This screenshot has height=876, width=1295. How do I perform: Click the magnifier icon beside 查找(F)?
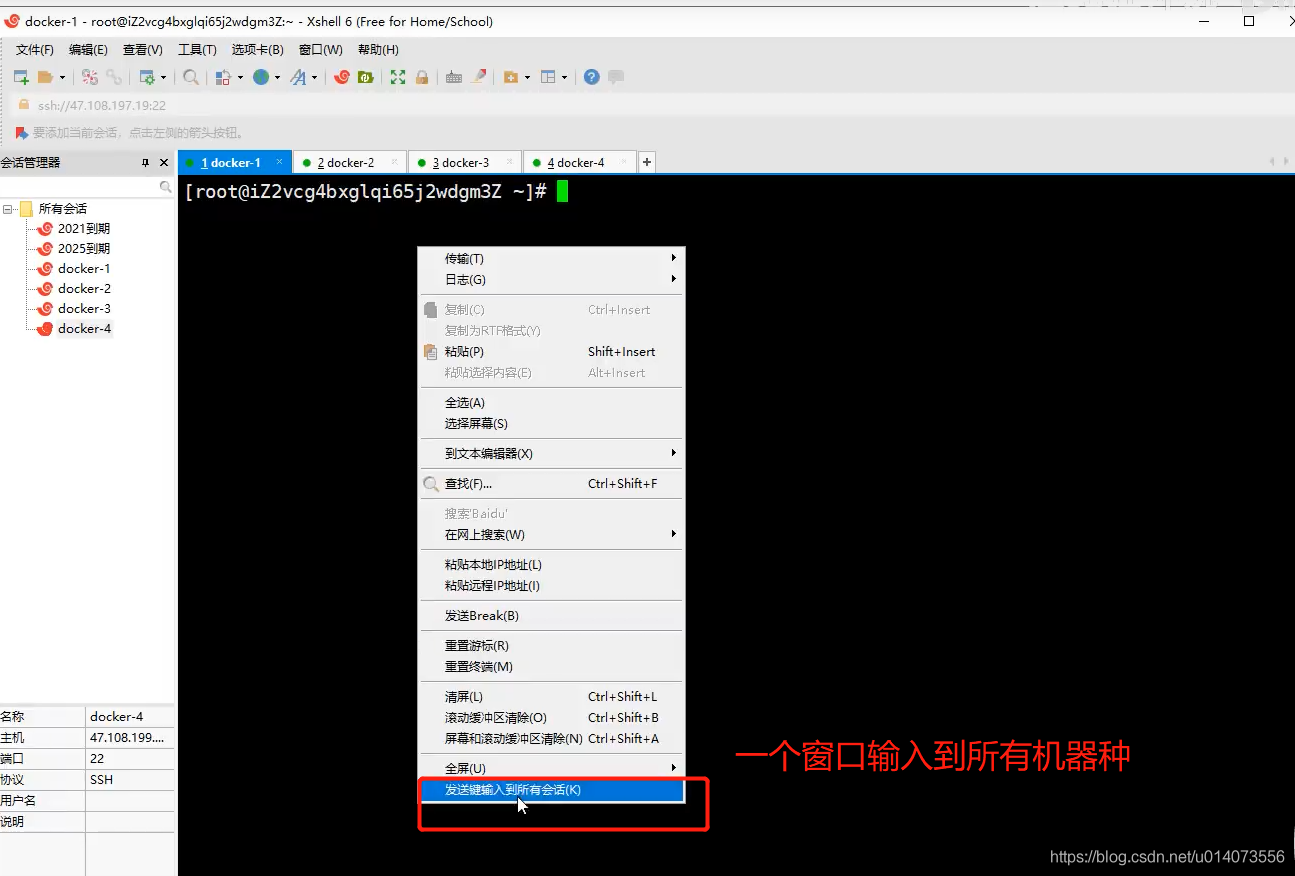[x=431, y=484]
